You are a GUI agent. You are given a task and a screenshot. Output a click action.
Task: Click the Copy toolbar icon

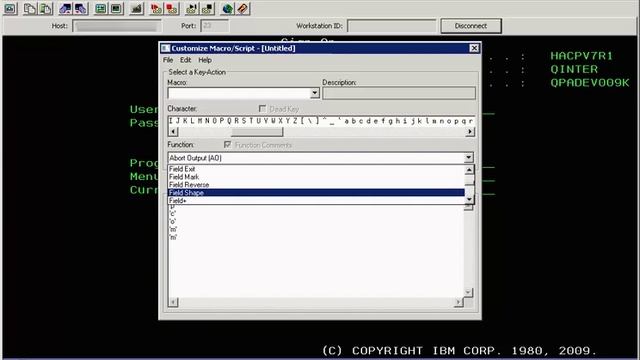[30, 9]
